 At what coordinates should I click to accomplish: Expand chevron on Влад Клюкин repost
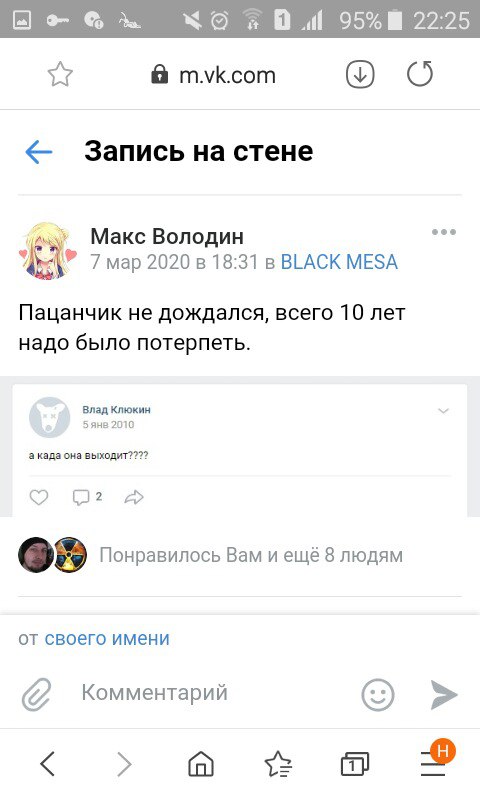click(443, 411)
